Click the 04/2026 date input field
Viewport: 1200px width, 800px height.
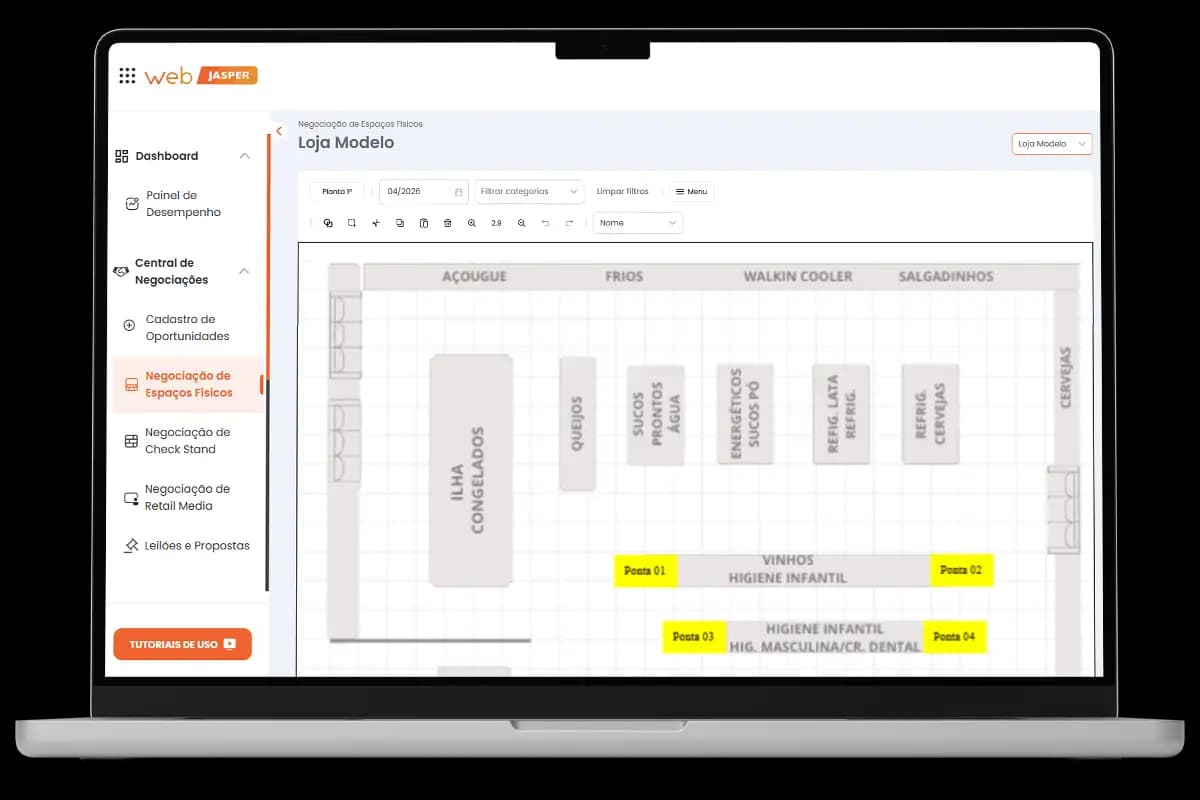click(x=424, y=191)
